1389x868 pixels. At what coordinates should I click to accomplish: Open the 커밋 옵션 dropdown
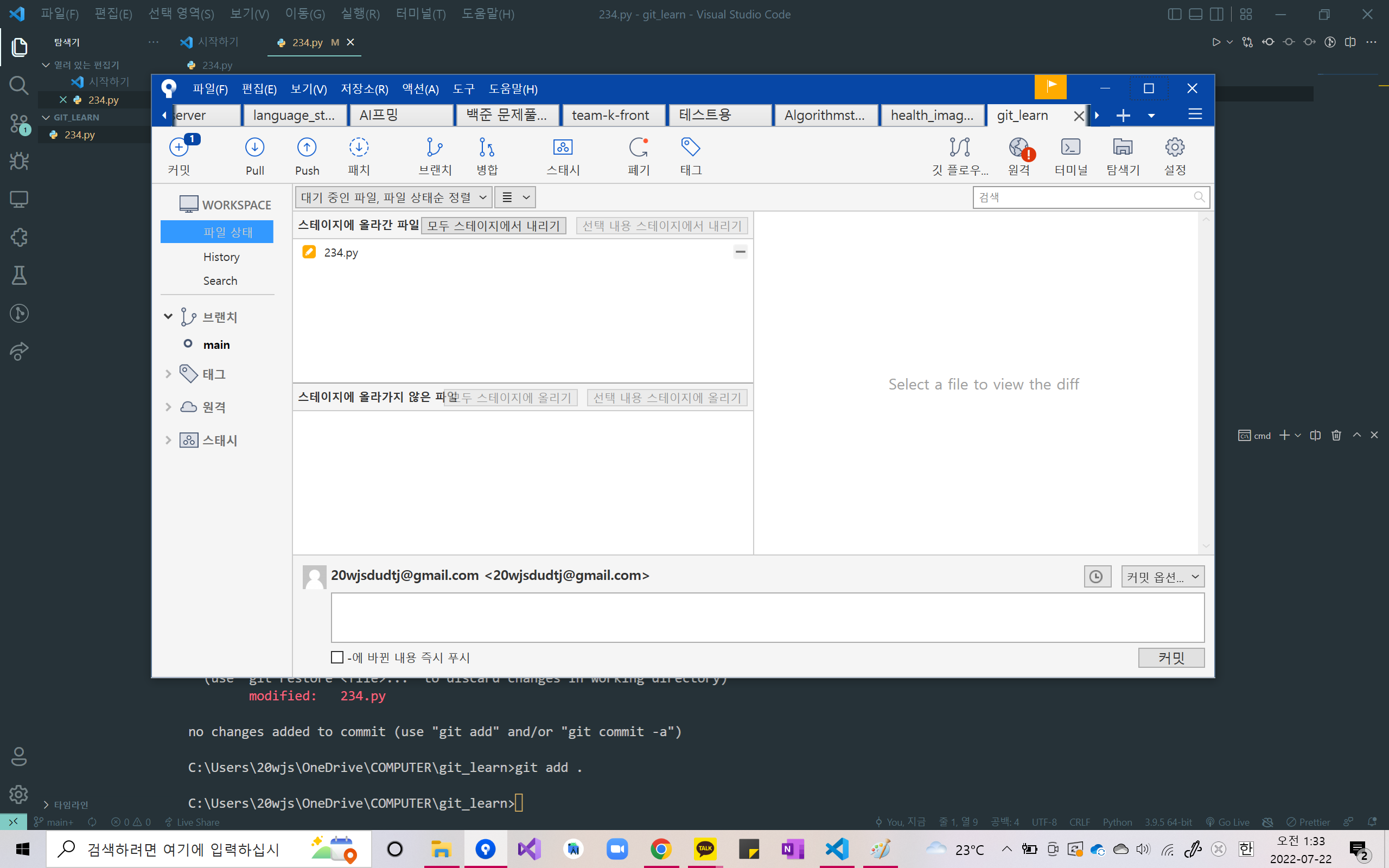pos(1162,576)
